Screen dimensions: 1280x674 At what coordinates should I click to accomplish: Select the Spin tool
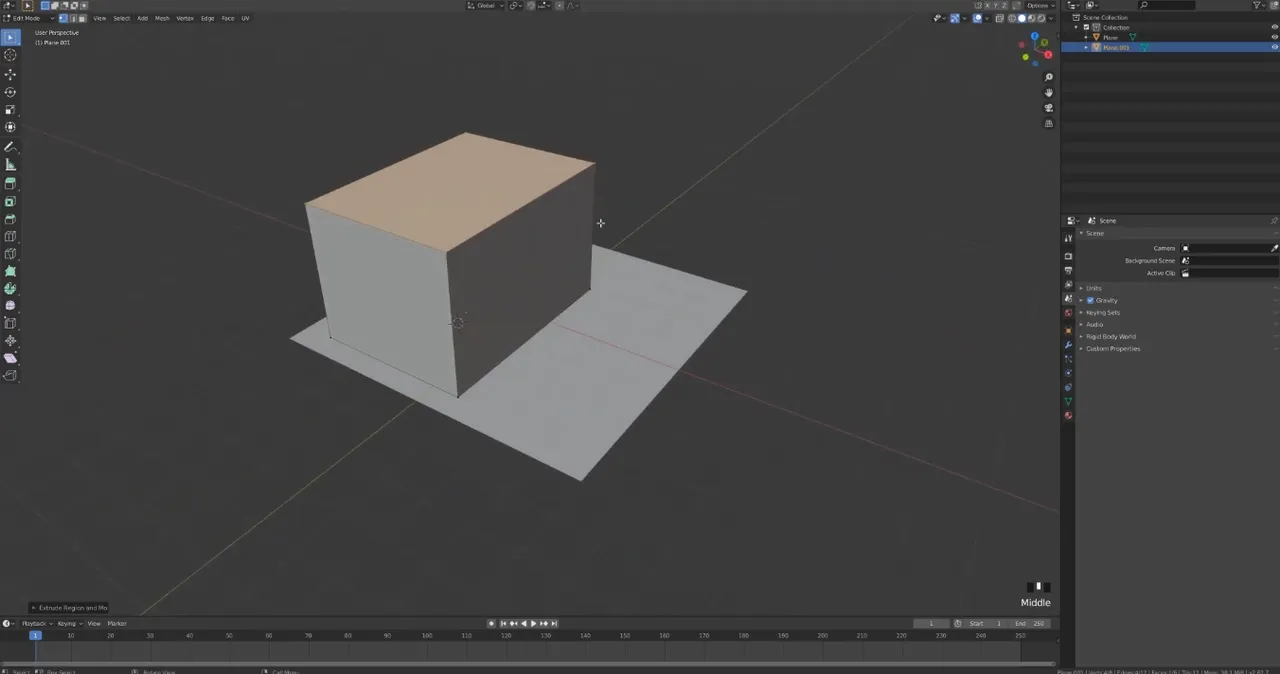(x=10, y=288)
